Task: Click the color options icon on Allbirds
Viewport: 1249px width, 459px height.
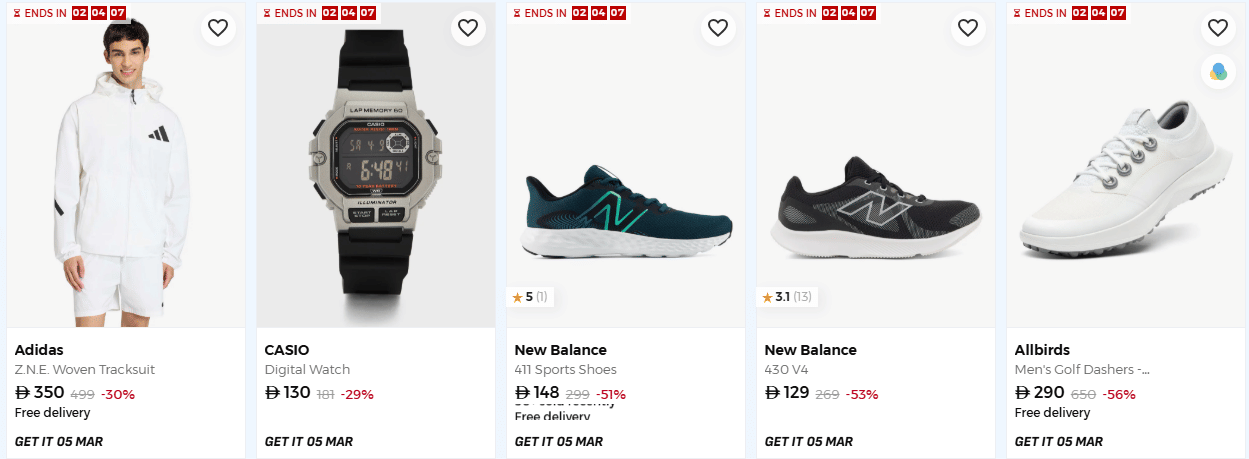Action: point(1218,72)
